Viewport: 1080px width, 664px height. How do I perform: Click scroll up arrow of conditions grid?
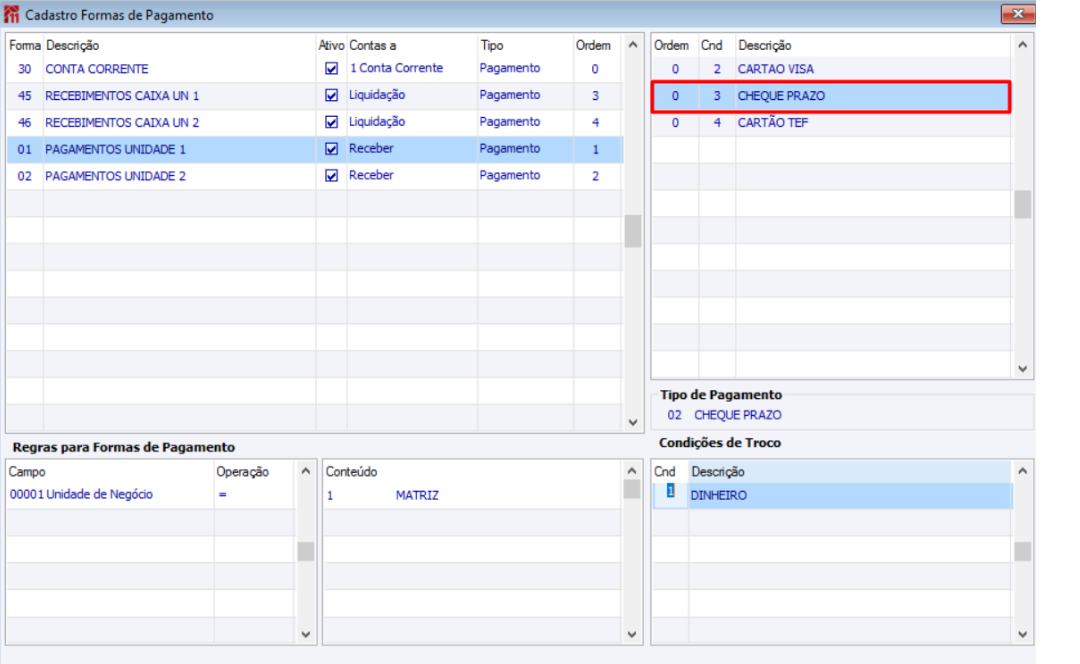[1022, 45]
